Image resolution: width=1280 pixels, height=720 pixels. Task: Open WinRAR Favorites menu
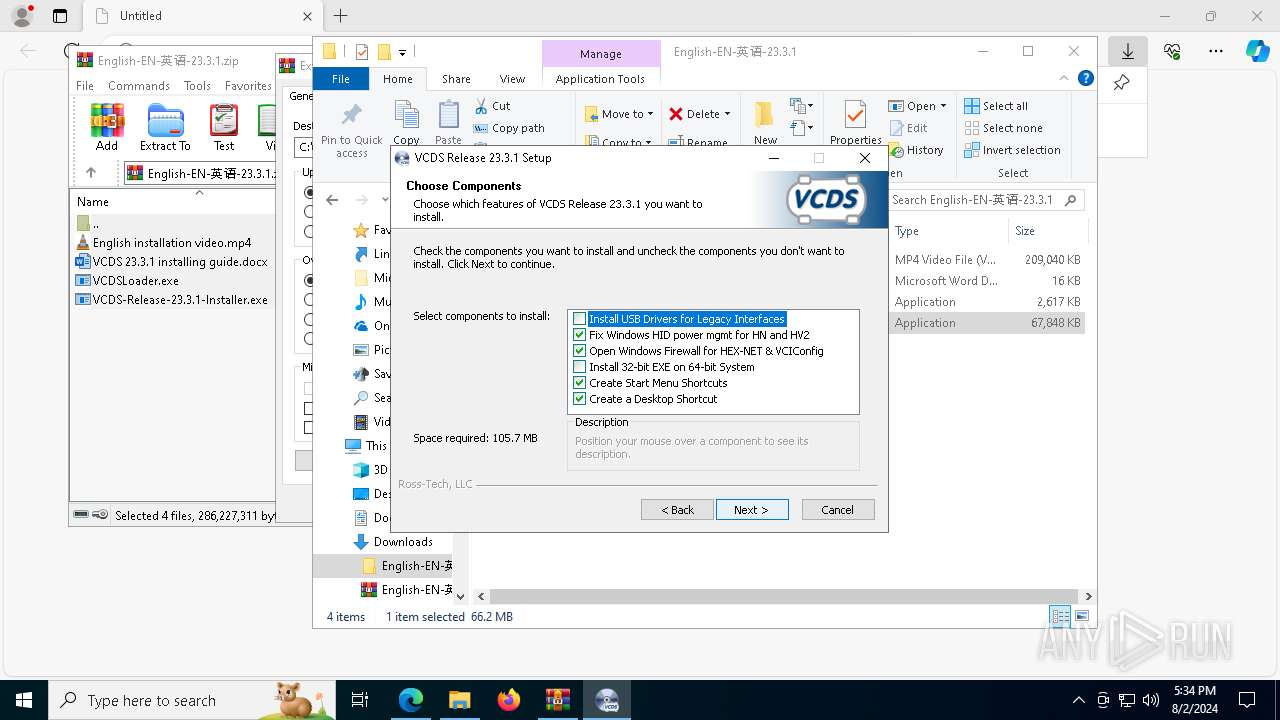pos(248,86)
